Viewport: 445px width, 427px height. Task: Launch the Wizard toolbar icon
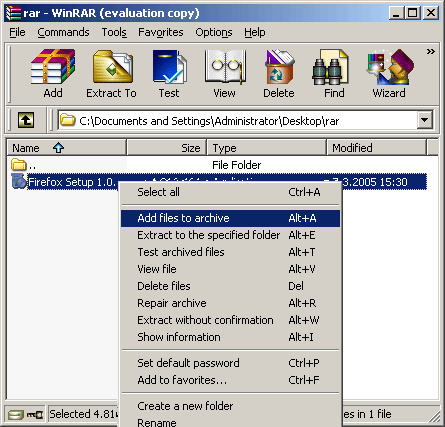point(389,67)
